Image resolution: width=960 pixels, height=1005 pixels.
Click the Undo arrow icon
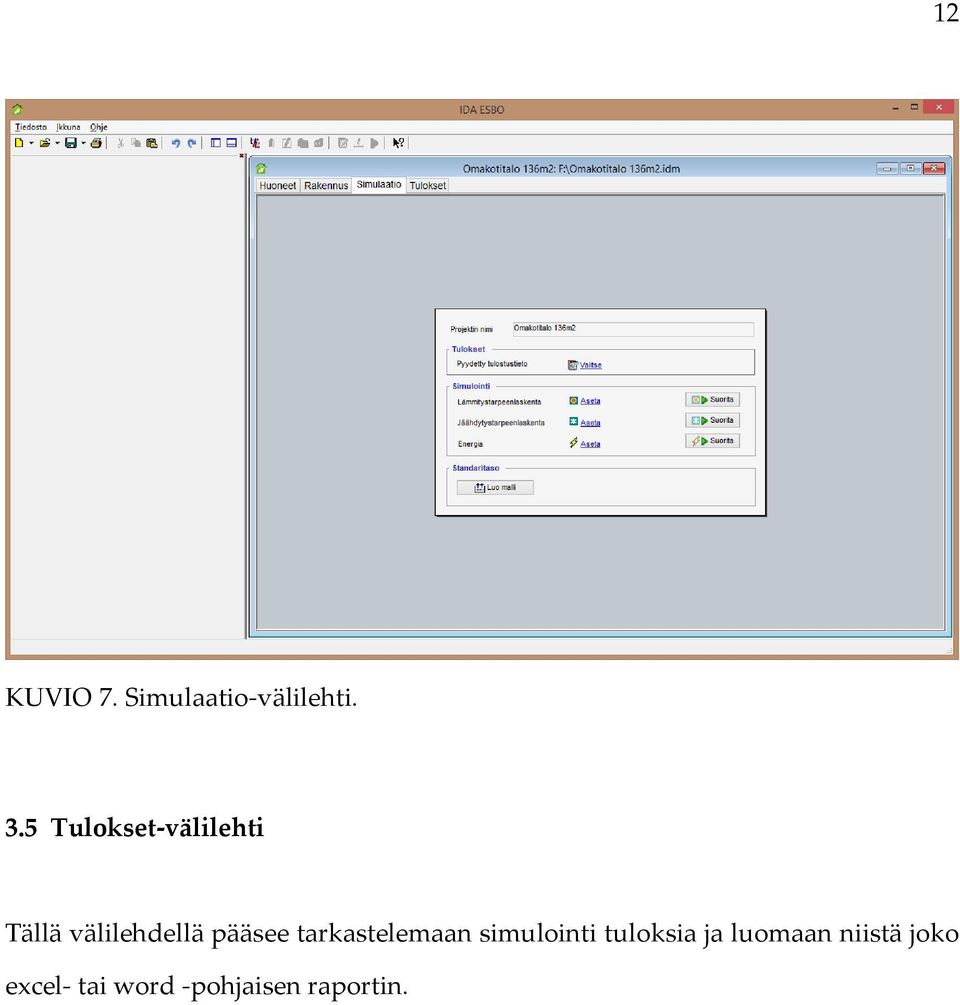click(176, 143)
